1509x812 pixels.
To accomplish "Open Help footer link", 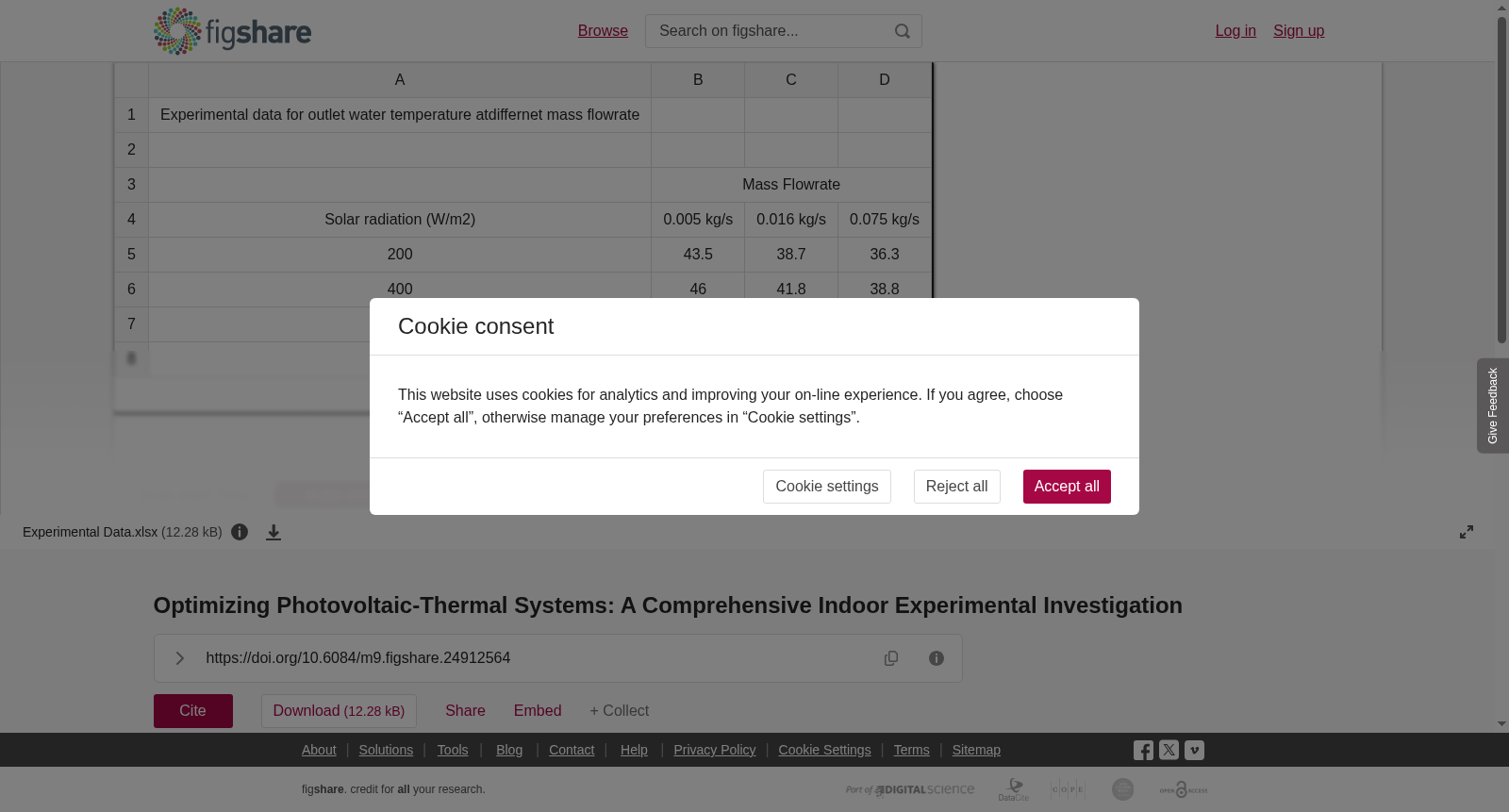I will [634, 750].
